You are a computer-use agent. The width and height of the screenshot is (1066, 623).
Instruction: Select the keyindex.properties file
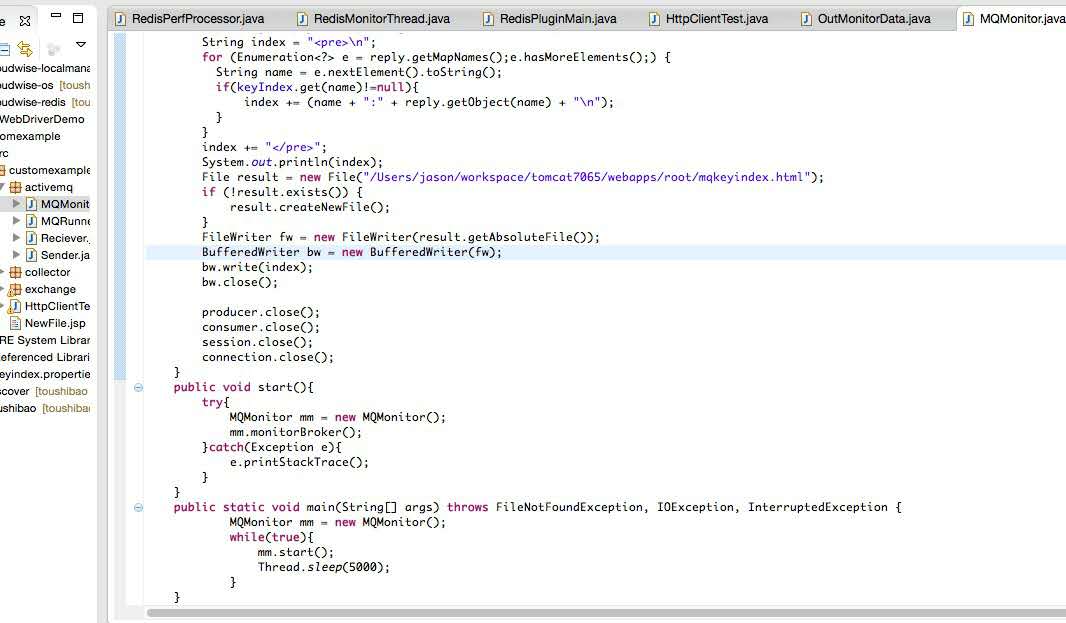point(45,374)
